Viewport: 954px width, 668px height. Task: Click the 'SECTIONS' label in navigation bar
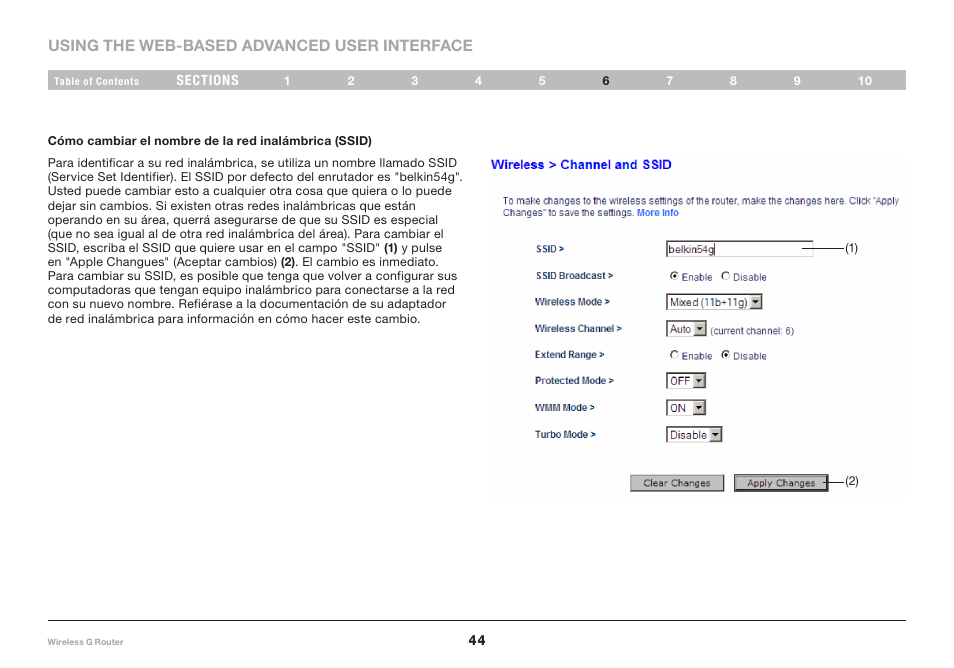(x=207, y=80)
